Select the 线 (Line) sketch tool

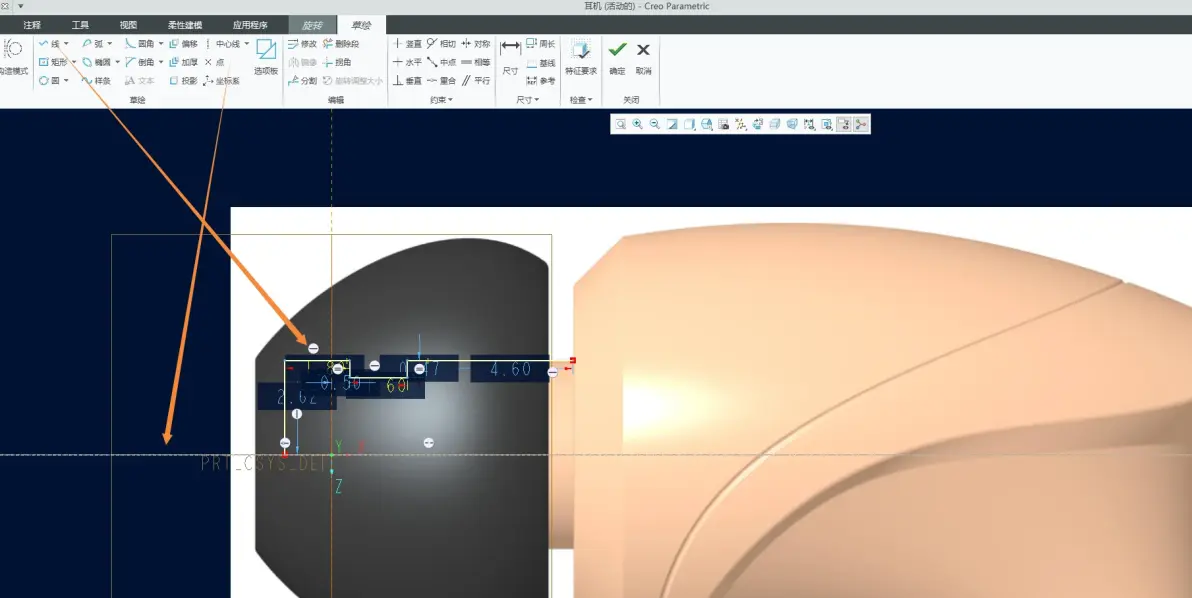[51, 44]
